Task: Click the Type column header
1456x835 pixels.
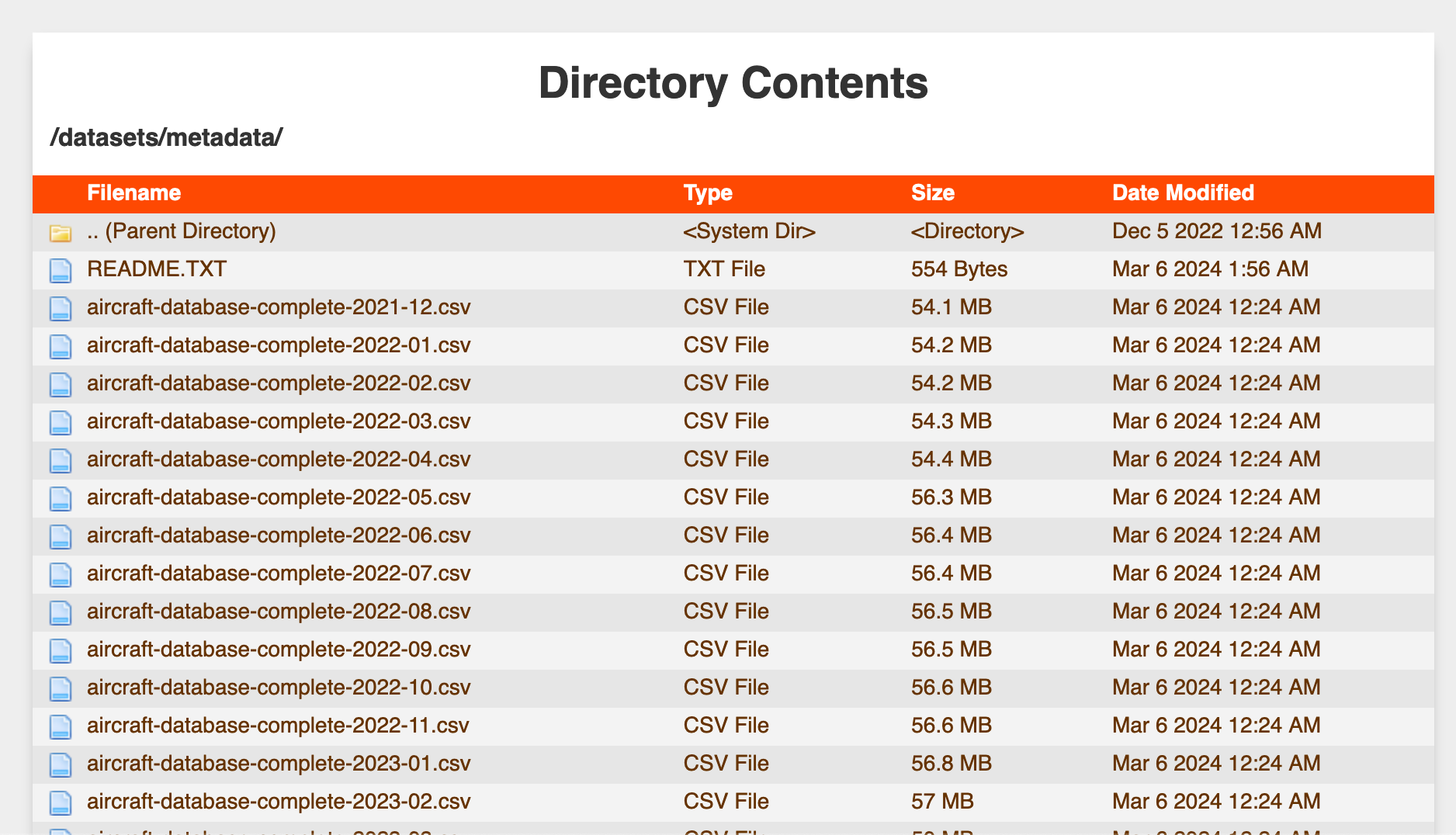Action: pyautogui.click(x=708, y=193)
